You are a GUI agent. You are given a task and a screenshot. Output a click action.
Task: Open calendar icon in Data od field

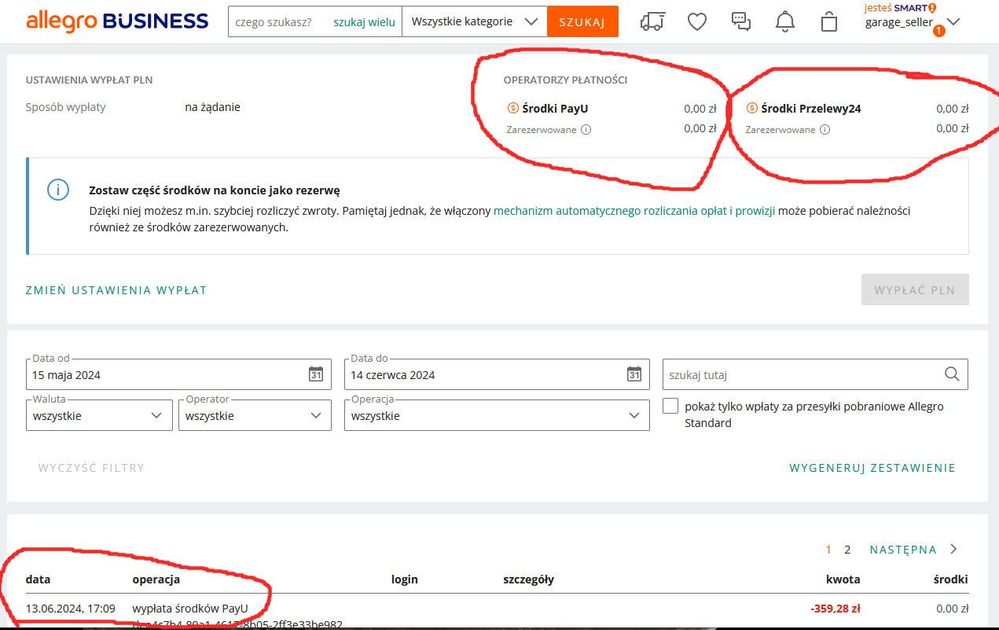(316, 375)
